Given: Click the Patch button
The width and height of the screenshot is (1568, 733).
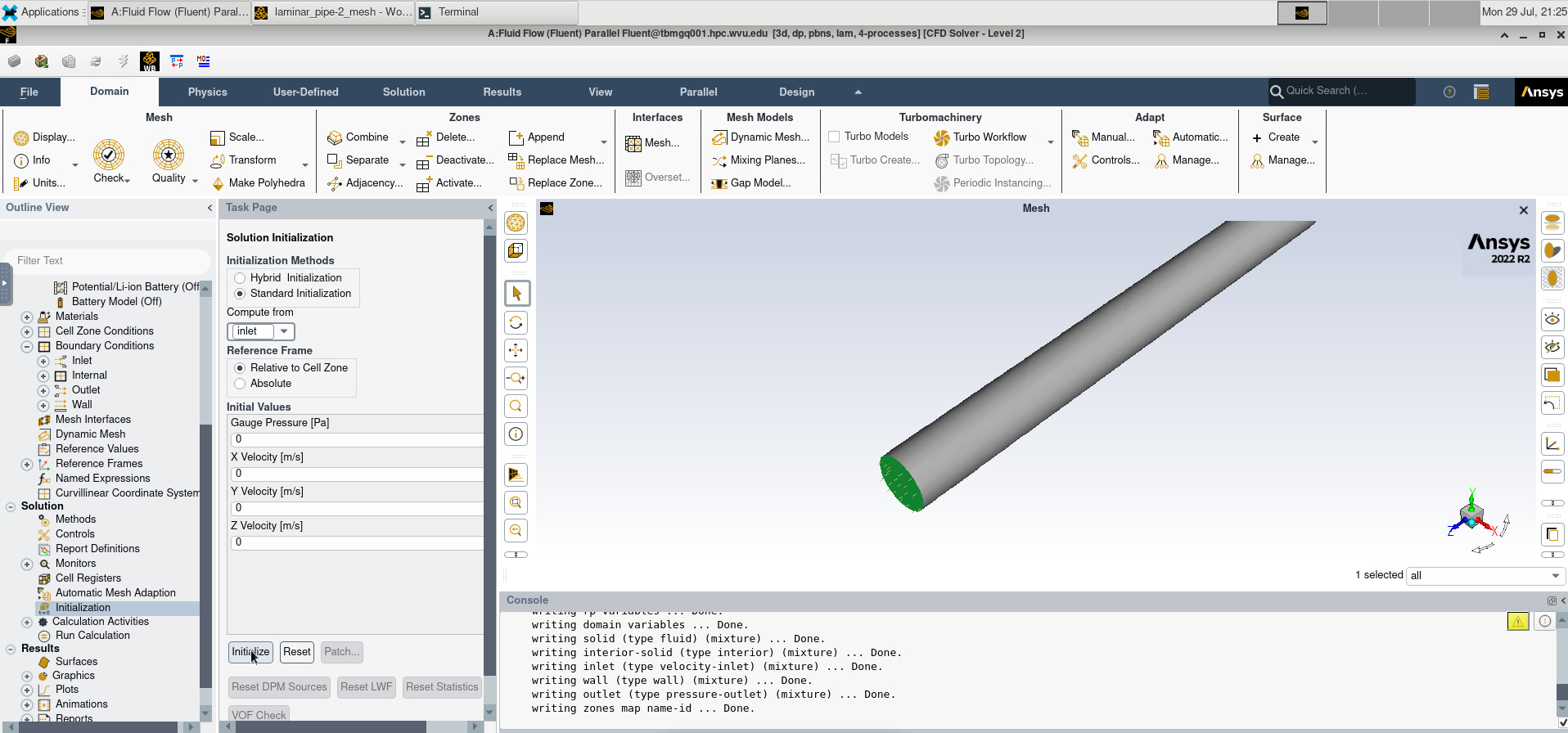Looking at the screenshot, I should click(x=341, y=652).
